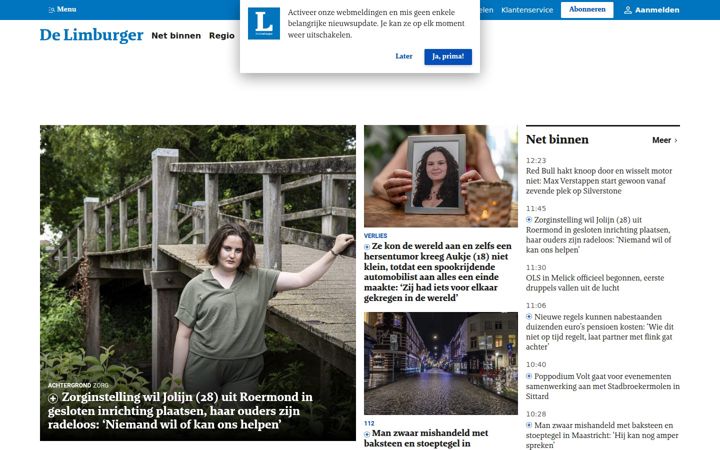Open the Menu search icon

point(51,10)
